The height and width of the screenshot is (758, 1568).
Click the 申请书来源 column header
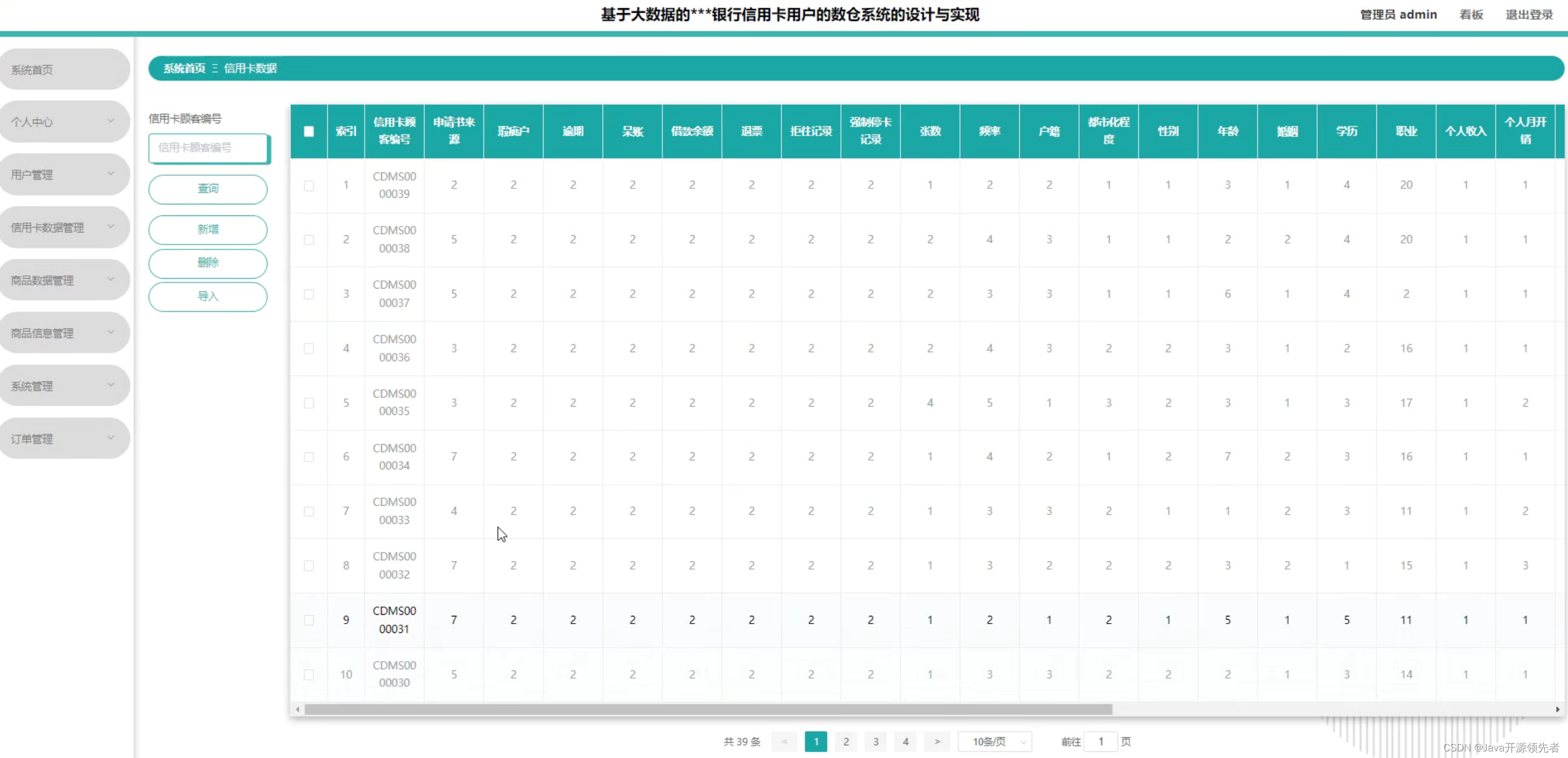click(x=454, y=132)
